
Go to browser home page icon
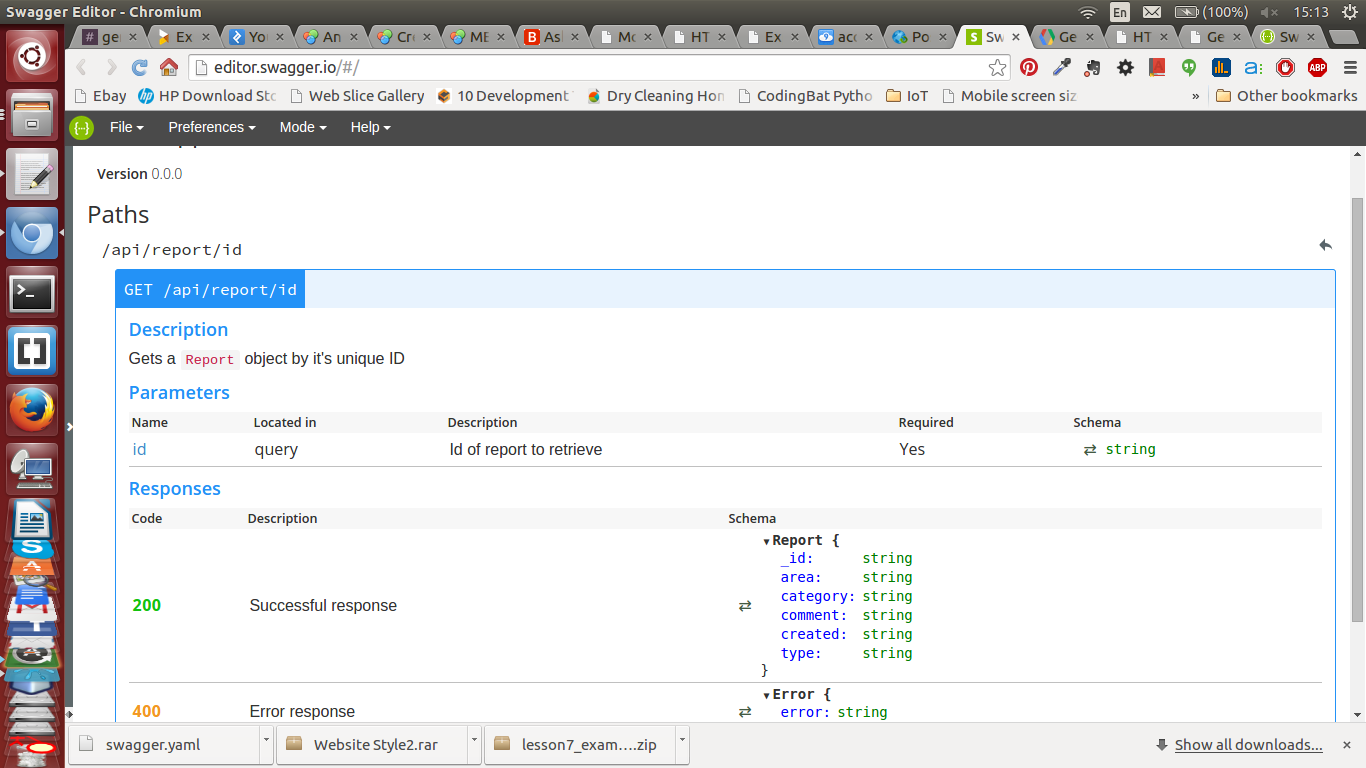(169, 67)
